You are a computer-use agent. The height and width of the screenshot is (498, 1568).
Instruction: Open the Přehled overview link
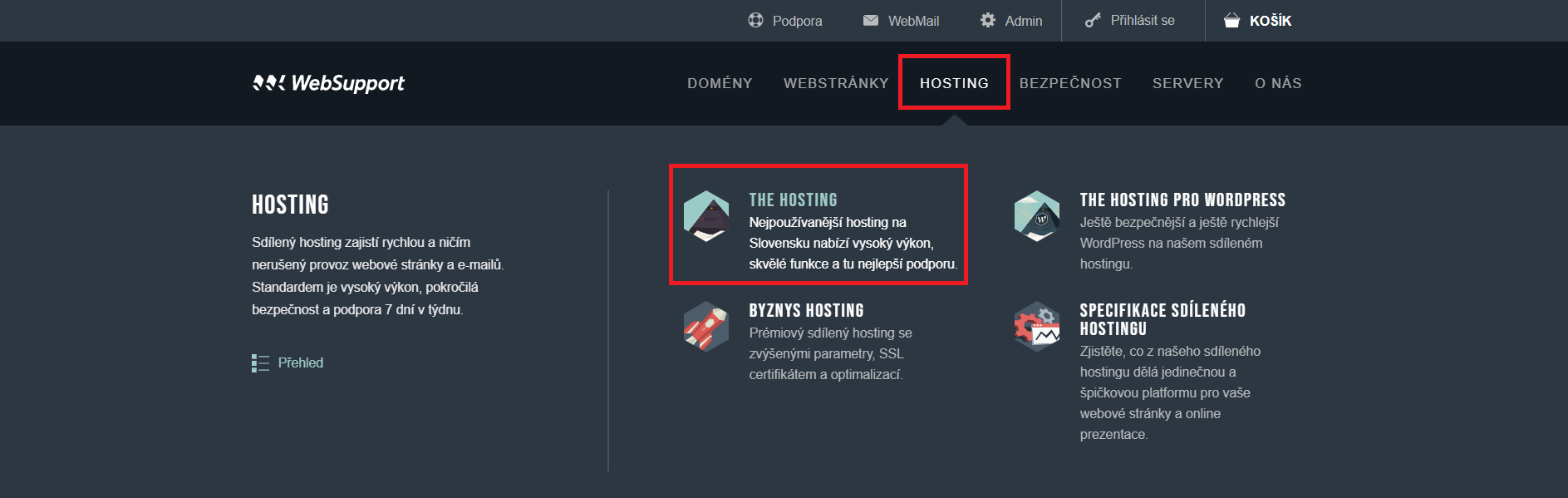(x=301, y=362)
